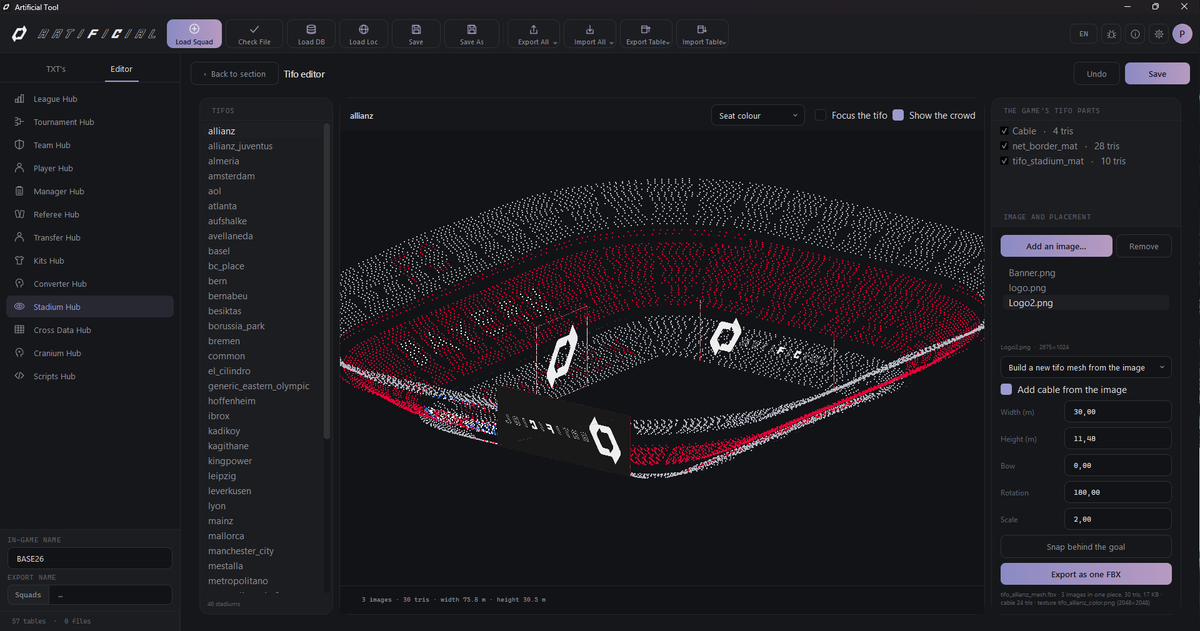Click Add an image button
Image resolution: width=1200 pixels, height=631 pixels.
click(1056, 246)
